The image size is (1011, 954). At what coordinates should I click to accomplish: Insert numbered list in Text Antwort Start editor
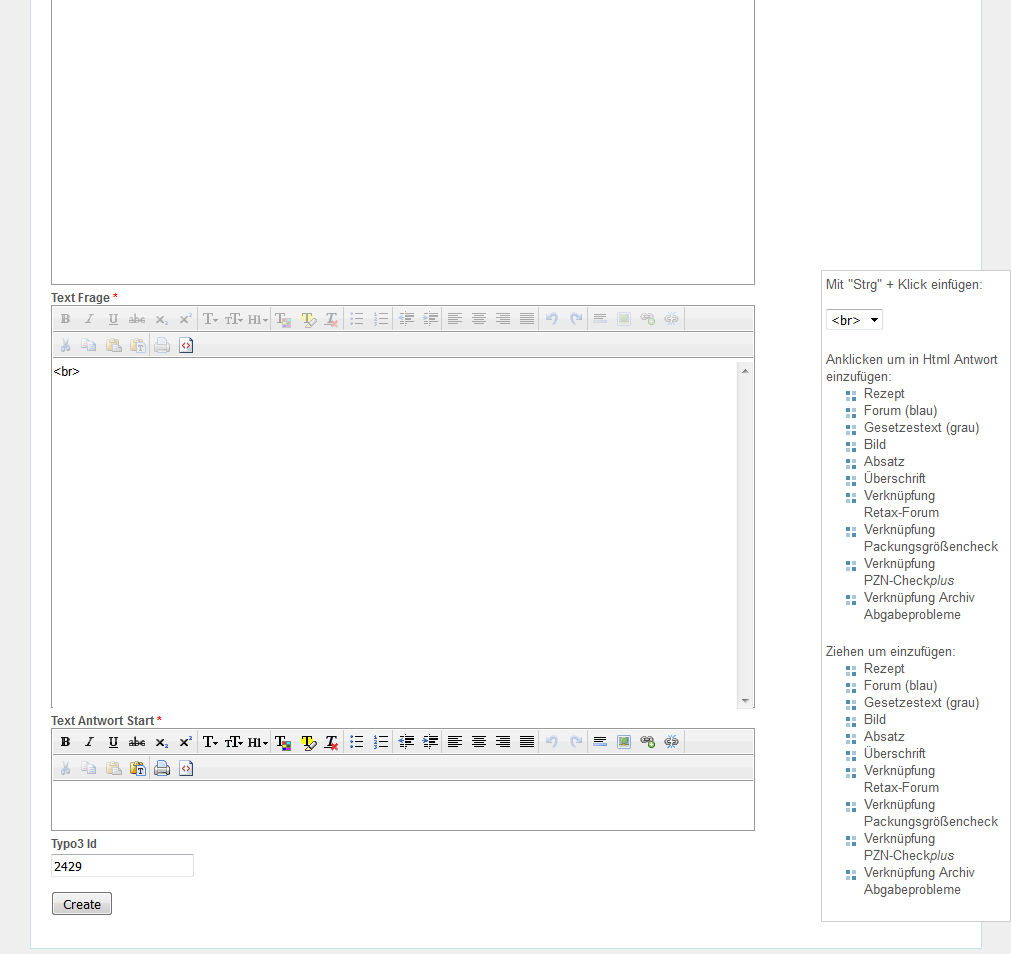click(x=381, y=742)
